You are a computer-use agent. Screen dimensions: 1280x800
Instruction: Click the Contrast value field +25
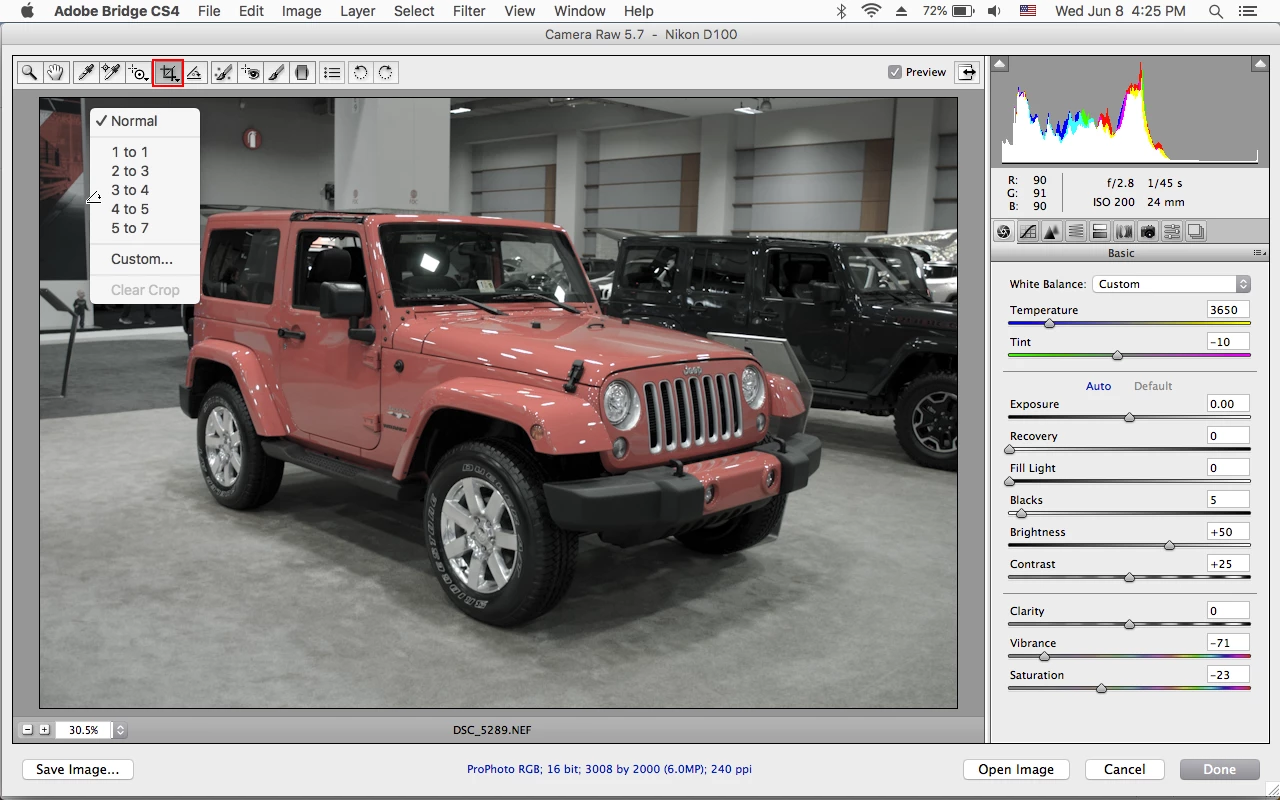click(x=1227, y=564)
